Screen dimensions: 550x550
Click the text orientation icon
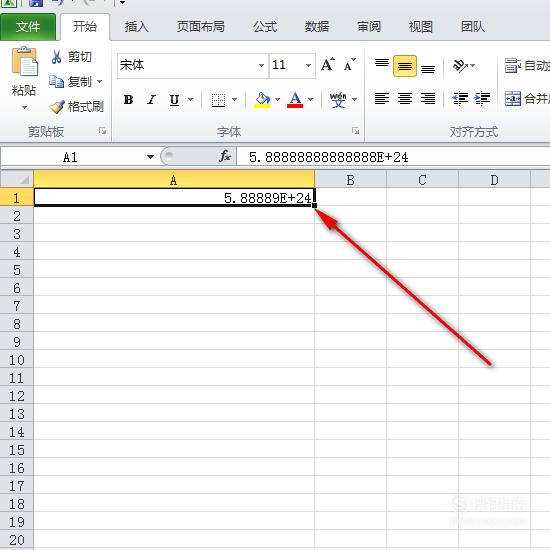pos(460,65)
